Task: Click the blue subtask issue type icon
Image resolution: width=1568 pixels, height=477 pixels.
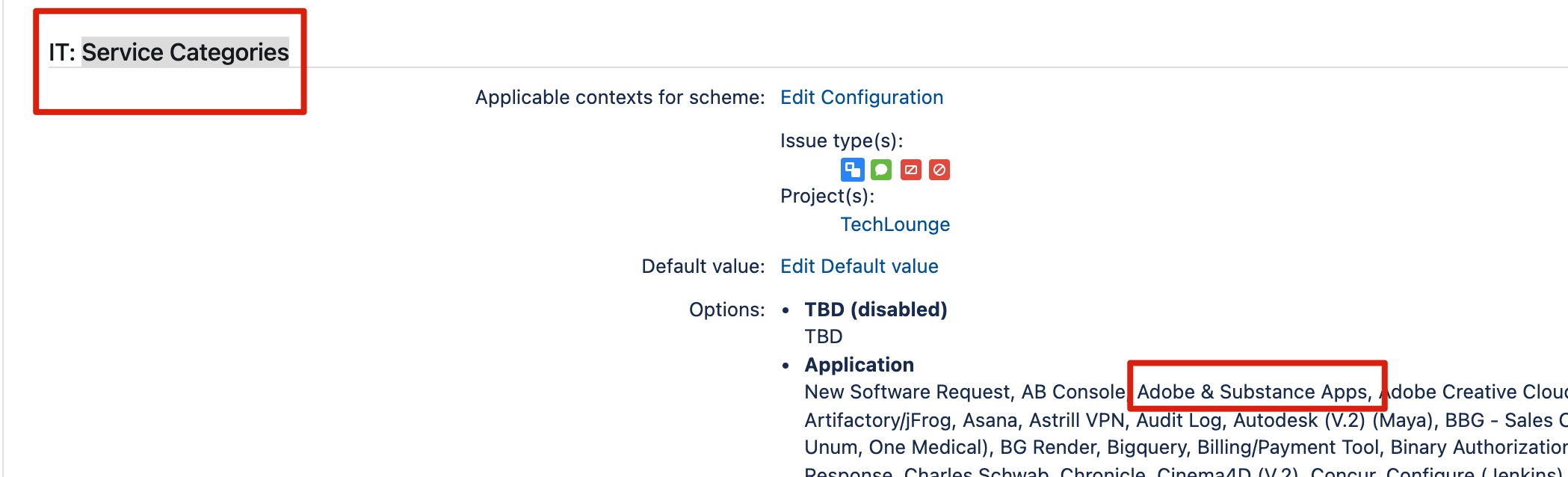Action: (852, 170)
